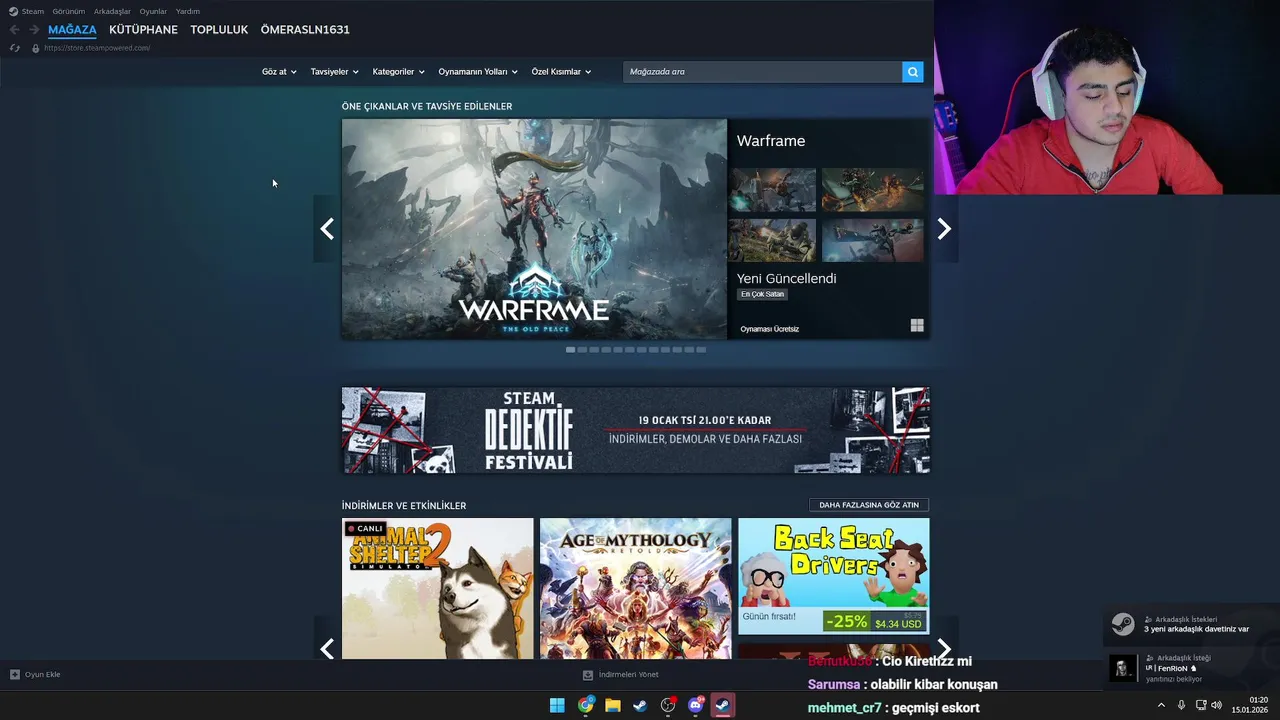Expand the Tavsiyeler dropdown
1280x720 pixels.
click(x=334, y=72)
